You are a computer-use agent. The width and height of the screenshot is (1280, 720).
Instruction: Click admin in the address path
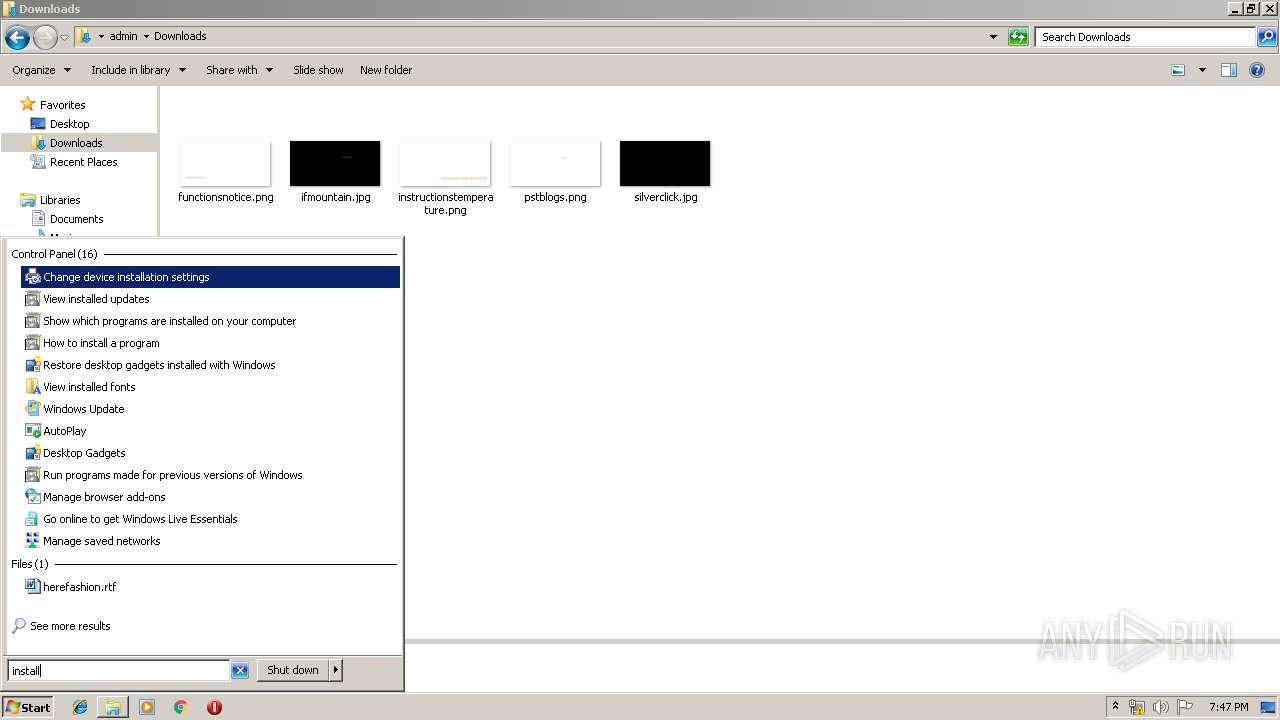click(123, 36)
